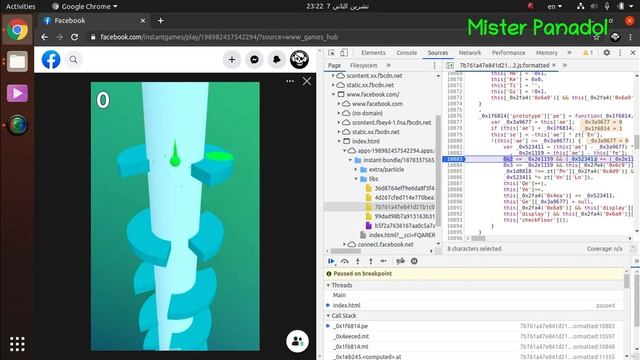This screenshot has width=640, height=360.
Task: Open Facebook Messenger icon
Action: [254, 60]
